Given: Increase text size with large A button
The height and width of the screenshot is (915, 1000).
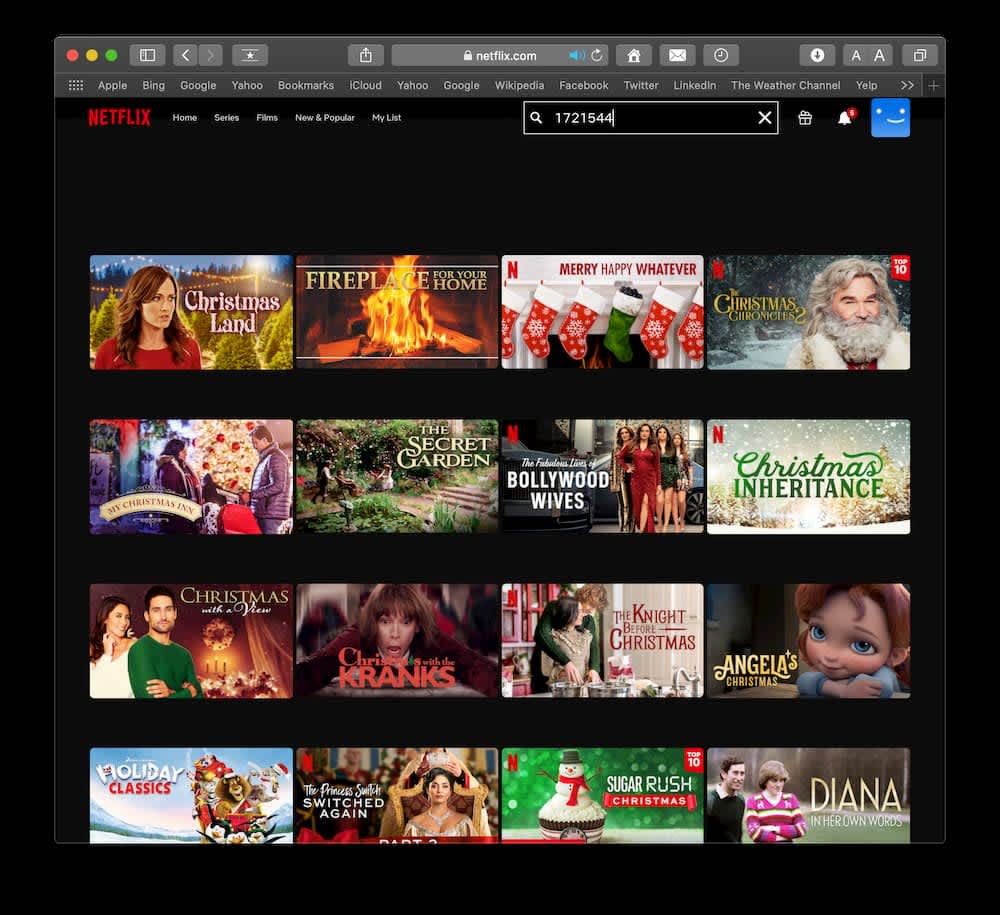Looking at the screenshot, I should 879,55.
